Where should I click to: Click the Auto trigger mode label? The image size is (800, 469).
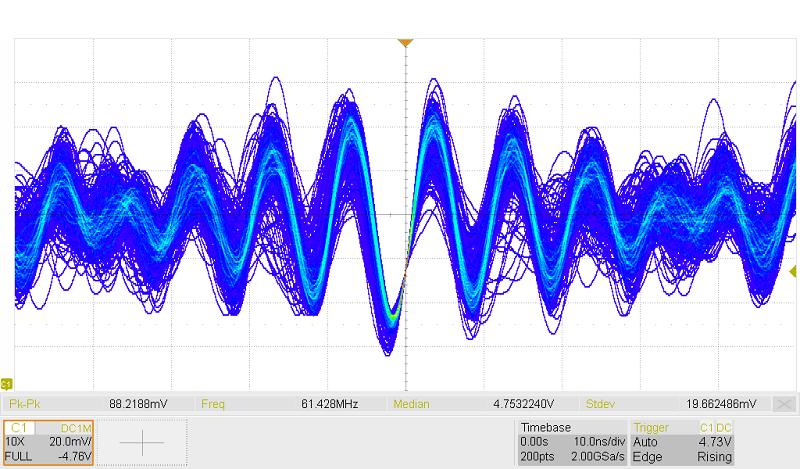coord(647,441)
